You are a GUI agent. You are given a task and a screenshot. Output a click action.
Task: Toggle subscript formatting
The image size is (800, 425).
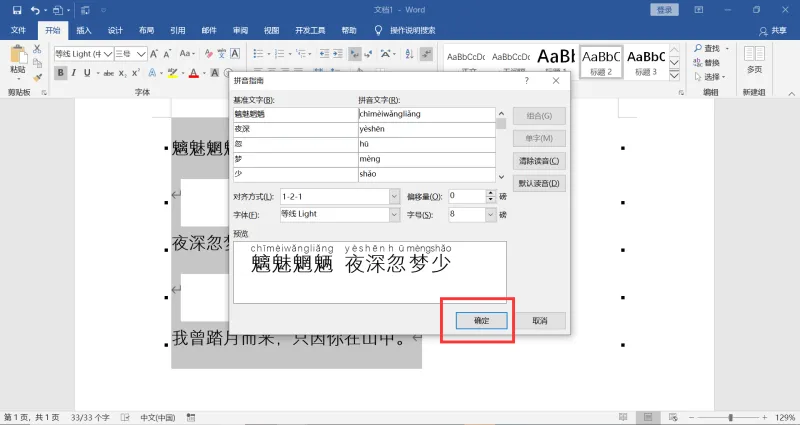122,73
